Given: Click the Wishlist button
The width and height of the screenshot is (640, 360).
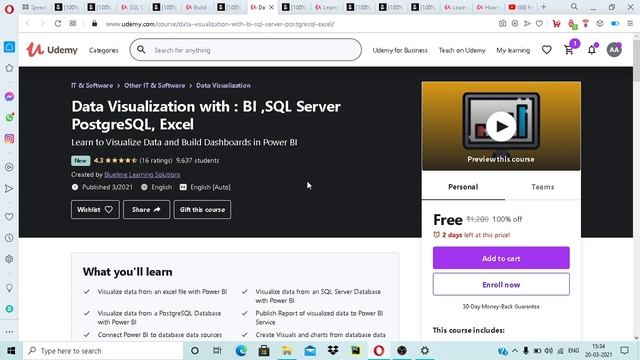Looking at the screenshot, I should [95, 209].
